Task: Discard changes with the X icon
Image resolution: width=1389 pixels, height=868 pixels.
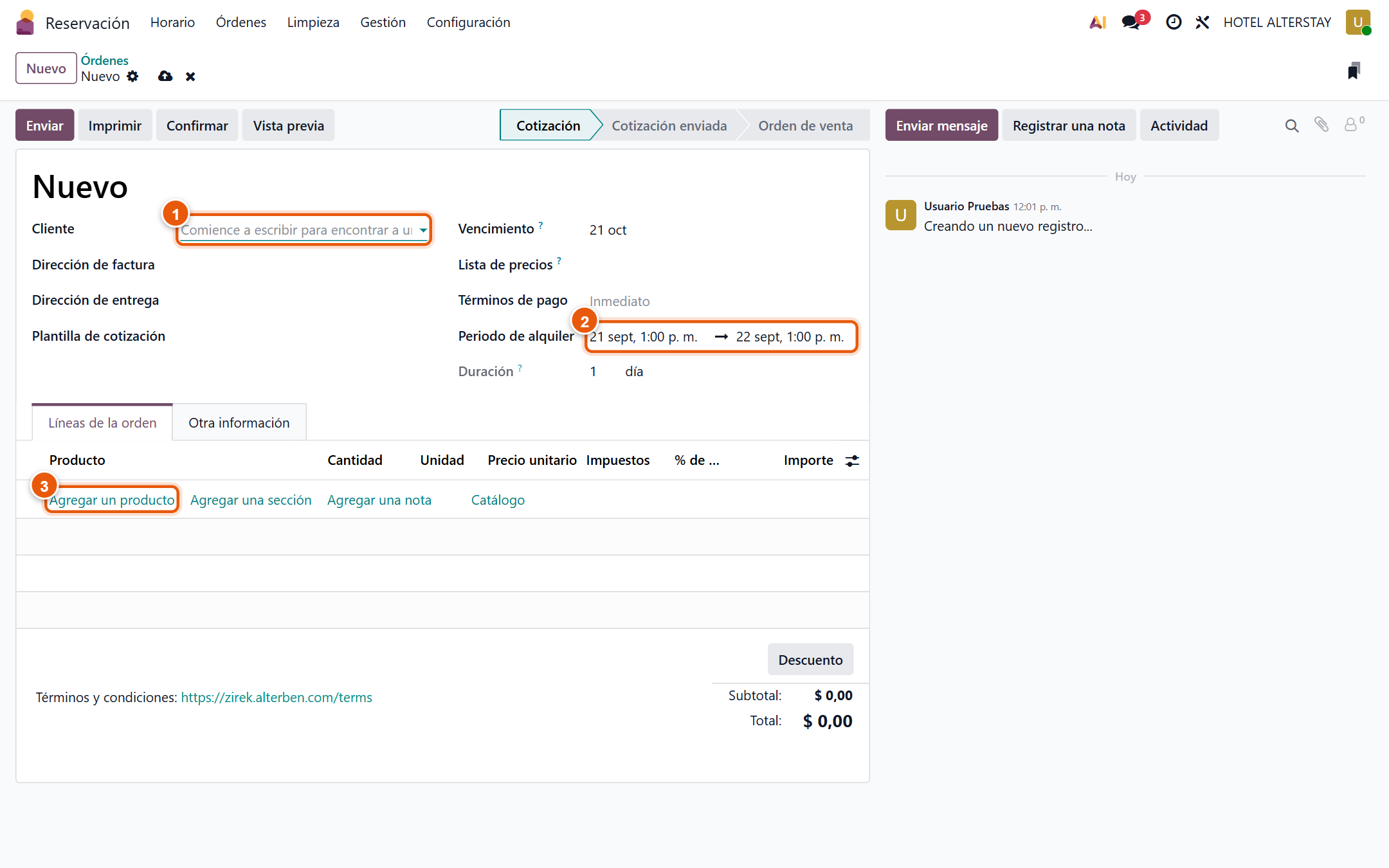Action: pos(190,77)
